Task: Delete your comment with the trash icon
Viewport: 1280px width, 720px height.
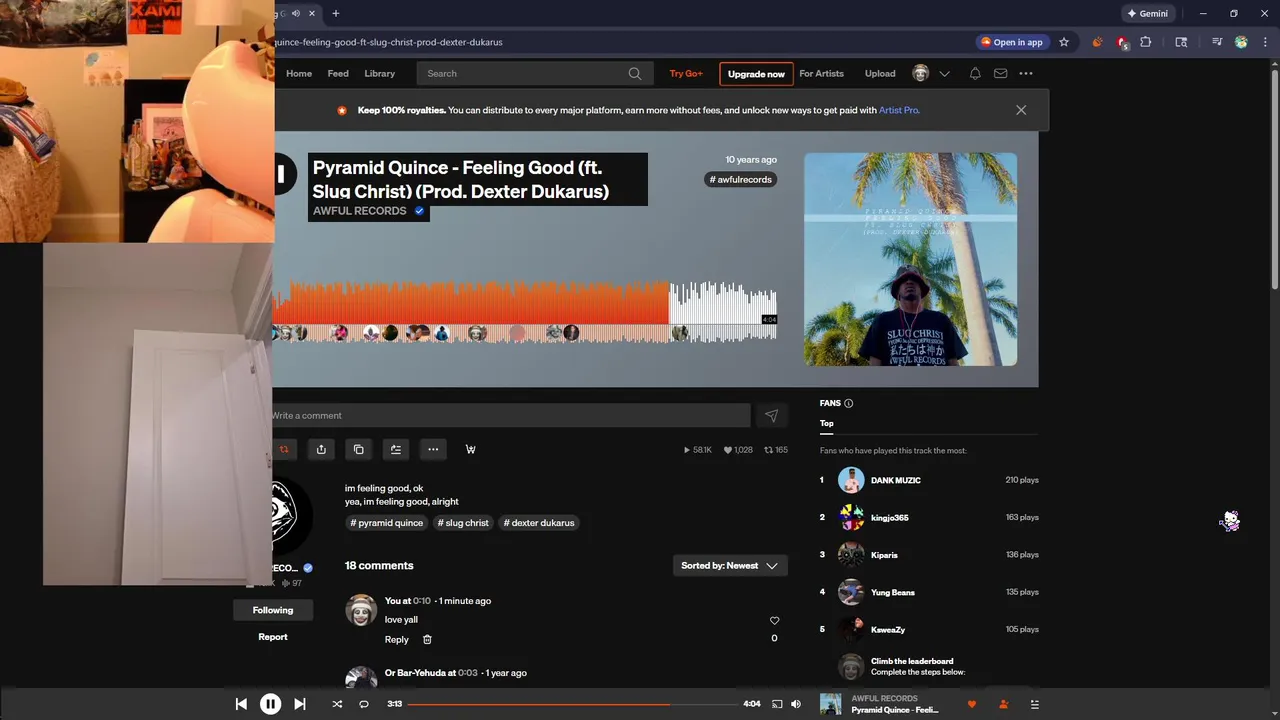Action: (x=427, y=640)
